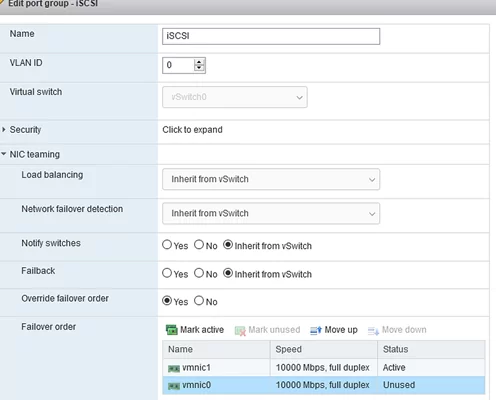Set Notify switches to Yes
Image resolution: width=496 pixels, height=400 pixels.
click(167, 245)
